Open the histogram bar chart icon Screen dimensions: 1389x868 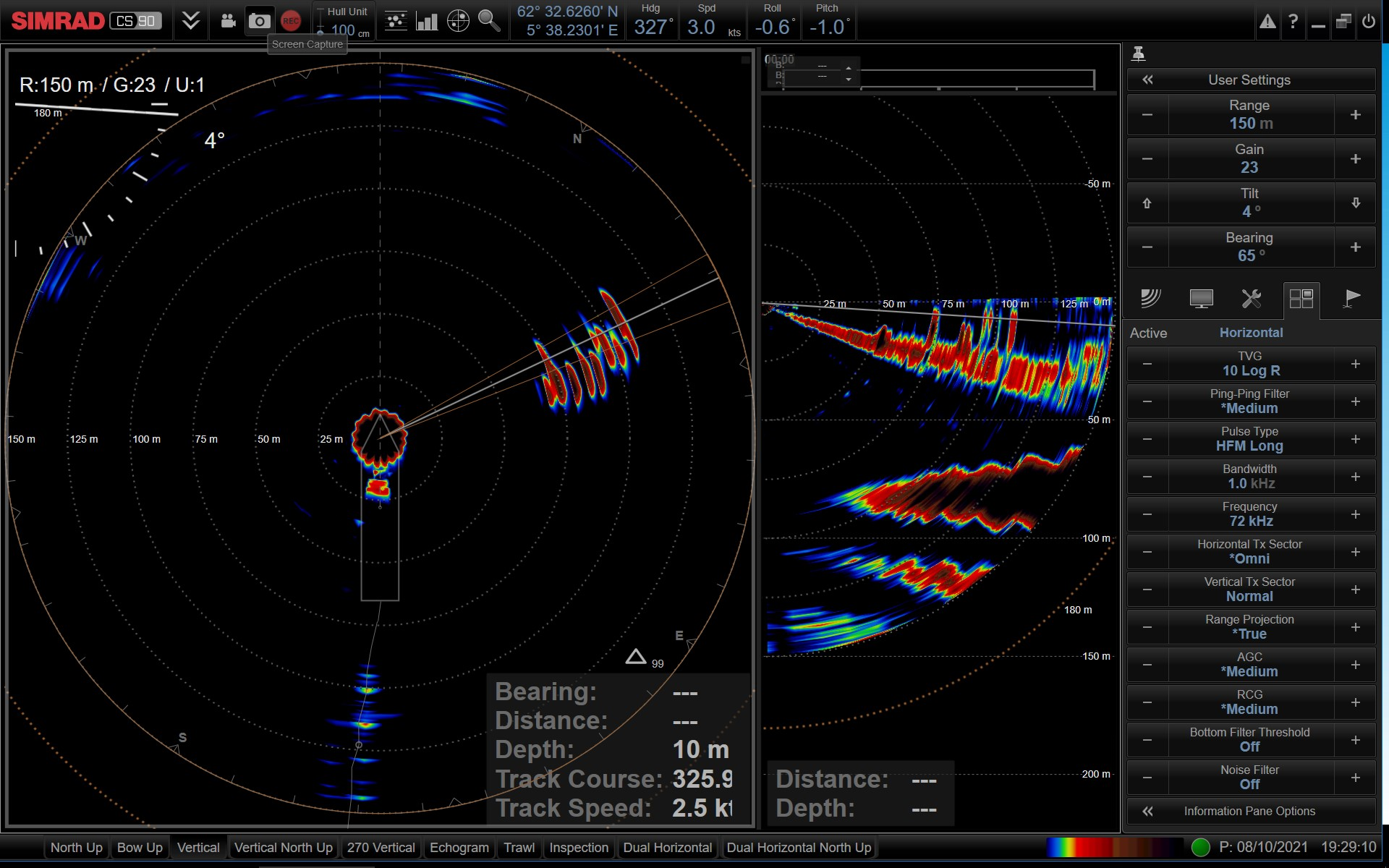coord(427,20)
